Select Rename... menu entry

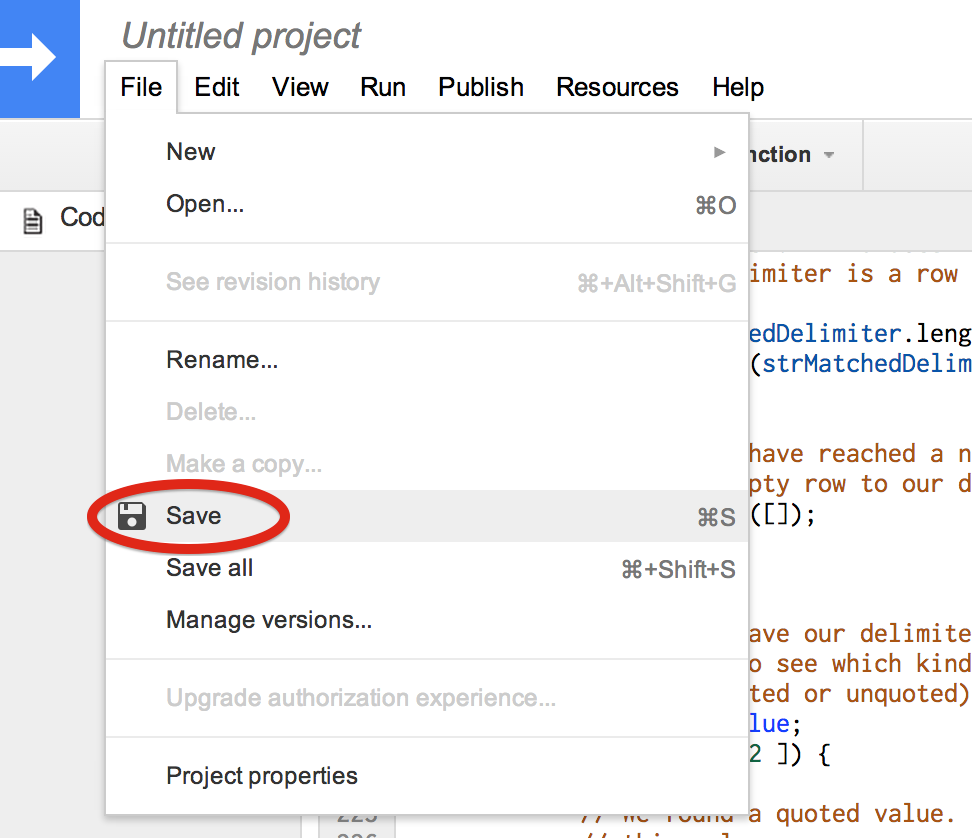point(222,360)
